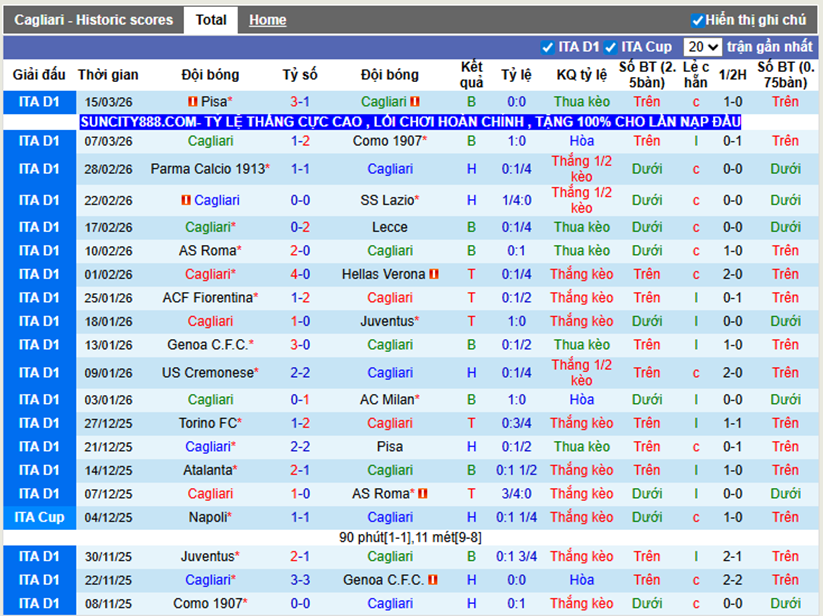Toggle the Hiển thị ghi chú checkbox
This screenshot has width=823, height=616.
697,20
